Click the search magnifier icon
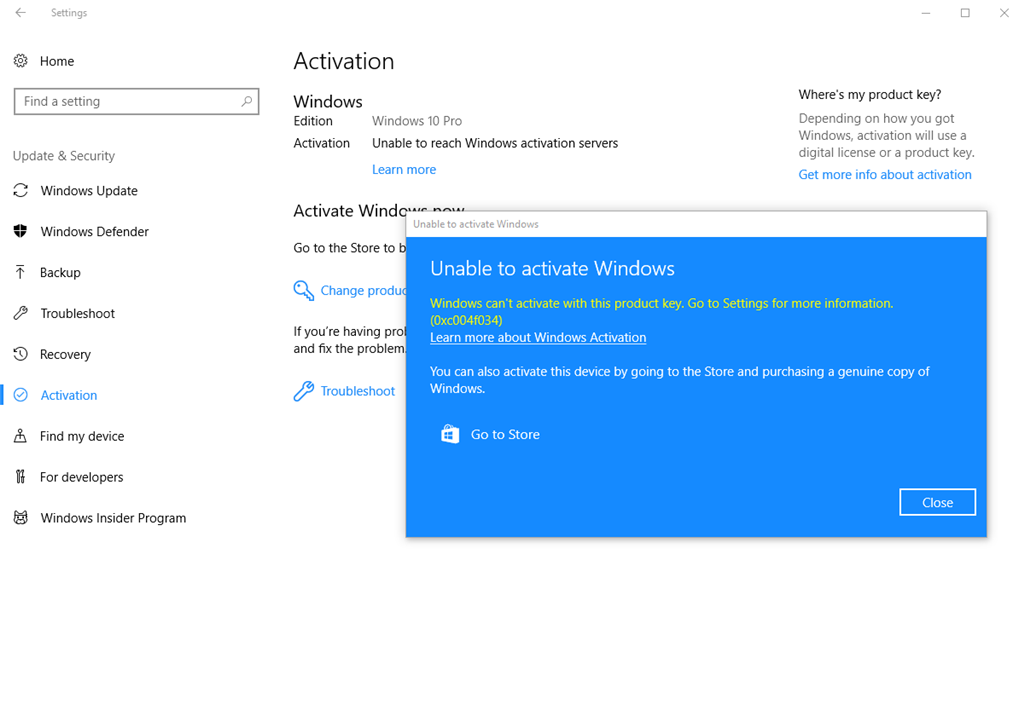This screenshot has width=1024, height=721. 246,101
